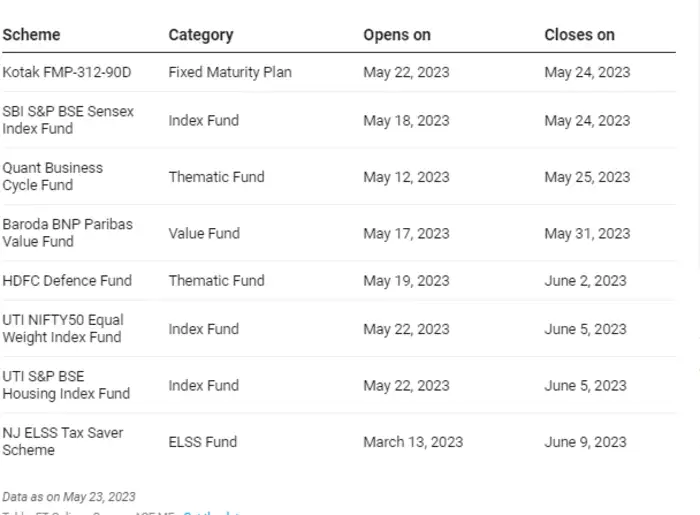Open the Quant Business Cycle Fund row
Image resolution: width=700 pixels, height=515 pixels.
pos(53,177)
